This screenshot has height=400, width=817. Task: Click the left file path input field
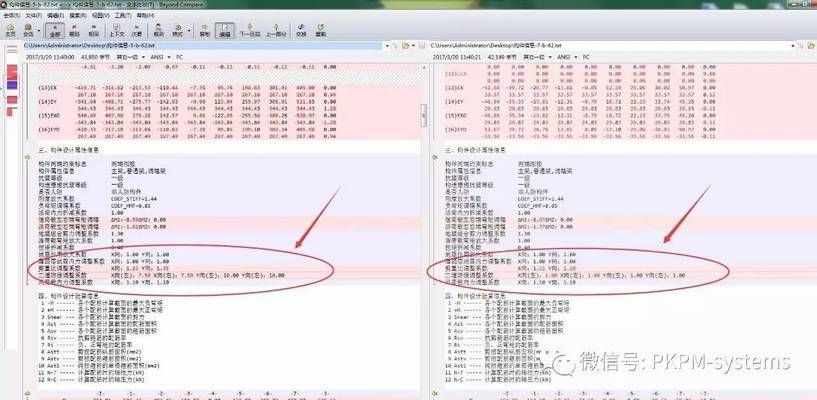(203, 46)
